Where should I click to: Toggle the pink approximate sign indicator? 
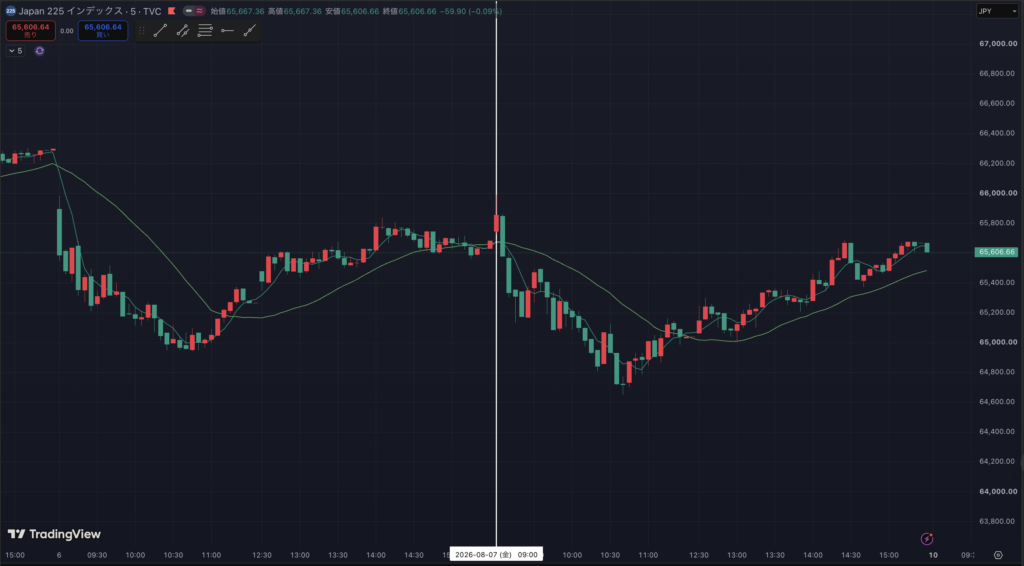[x=199, y=11]
